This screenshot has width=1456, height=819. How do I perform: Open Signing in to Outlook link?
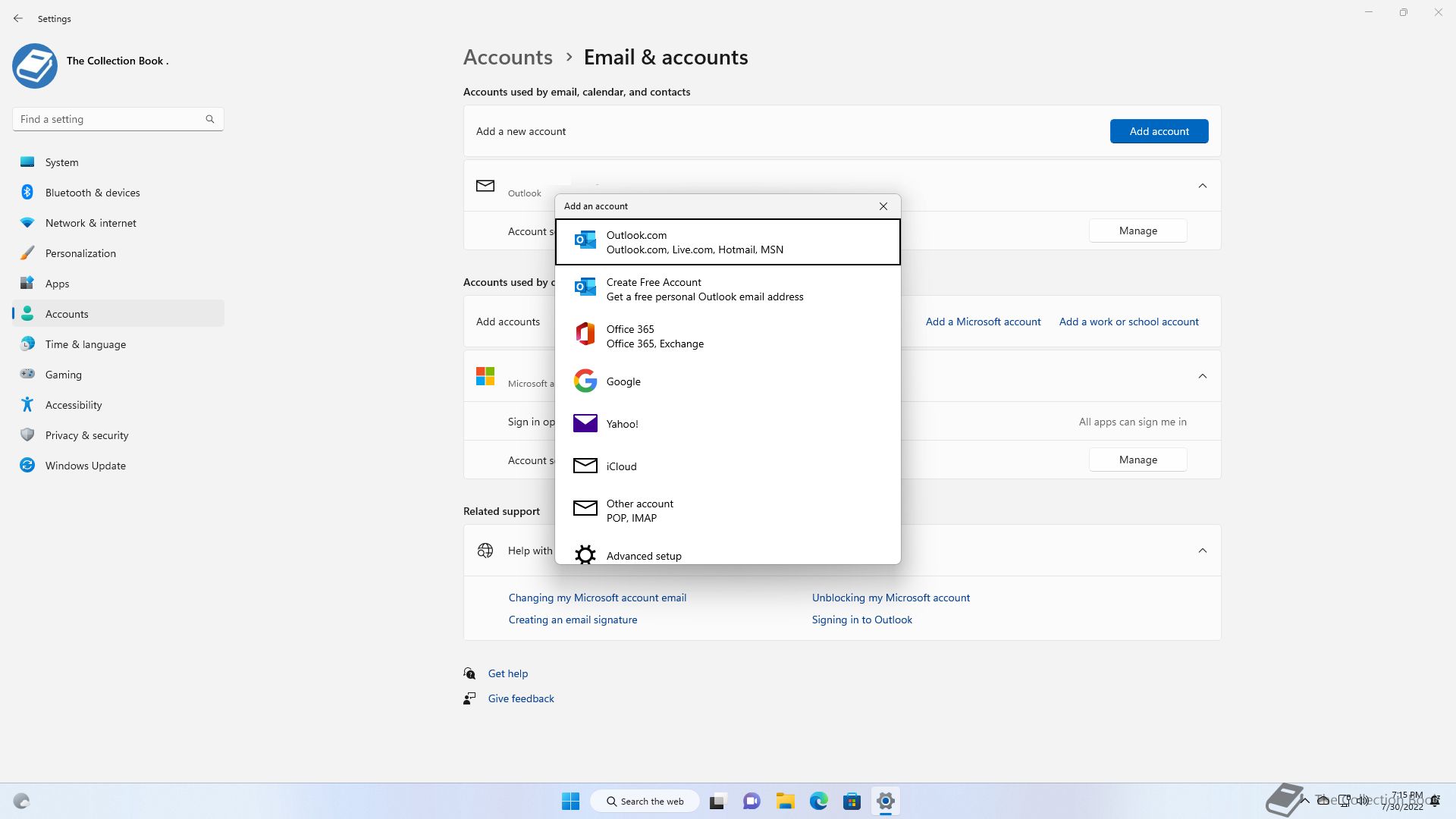(x=861, y=620)
